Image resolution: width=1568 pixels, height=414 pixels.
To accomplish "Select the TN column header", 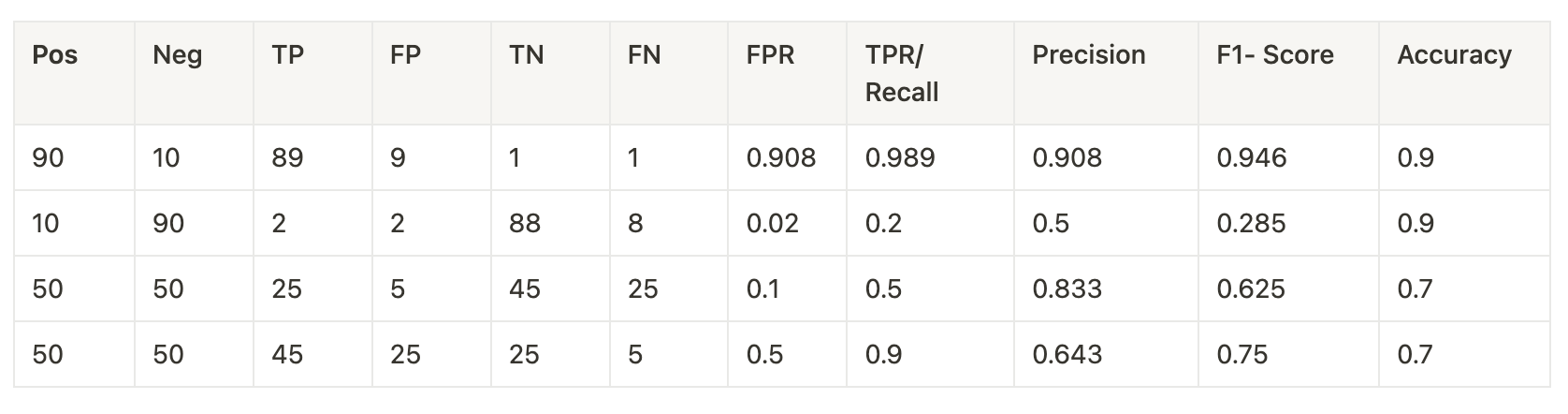I will tap(526, 55).
